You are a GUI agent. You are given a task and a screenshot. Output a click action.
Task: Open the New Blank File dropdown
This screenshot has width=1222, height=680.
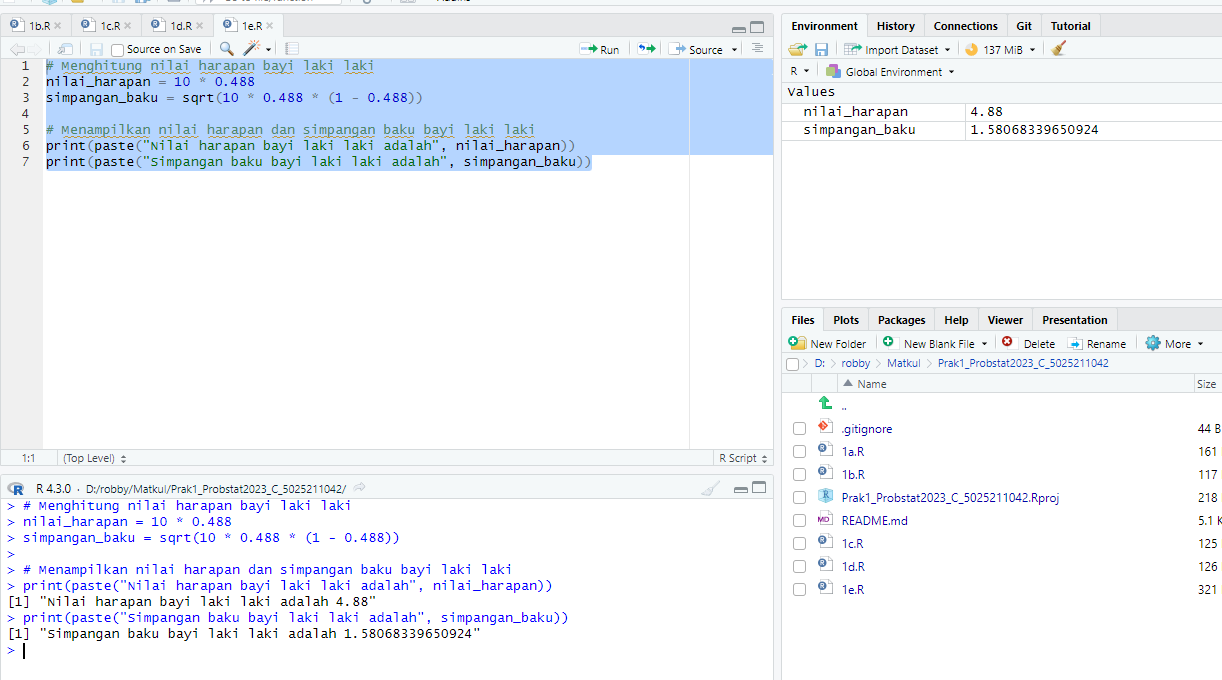click(984, 343)
